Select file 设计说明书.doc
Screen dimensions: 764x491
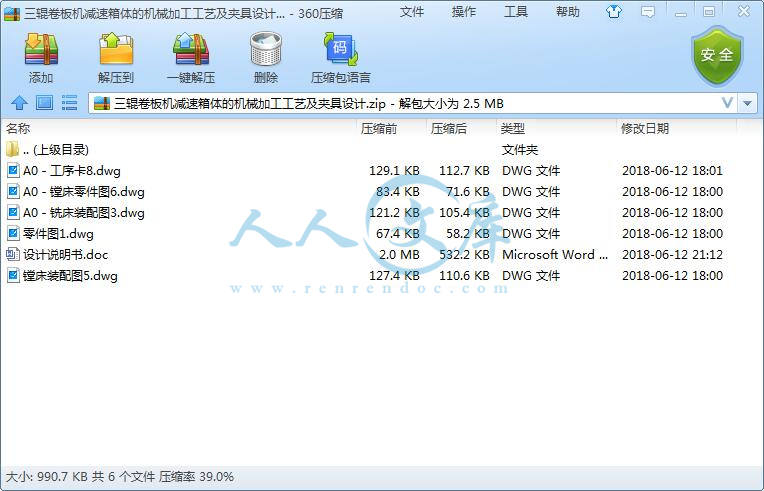(370, 254)
